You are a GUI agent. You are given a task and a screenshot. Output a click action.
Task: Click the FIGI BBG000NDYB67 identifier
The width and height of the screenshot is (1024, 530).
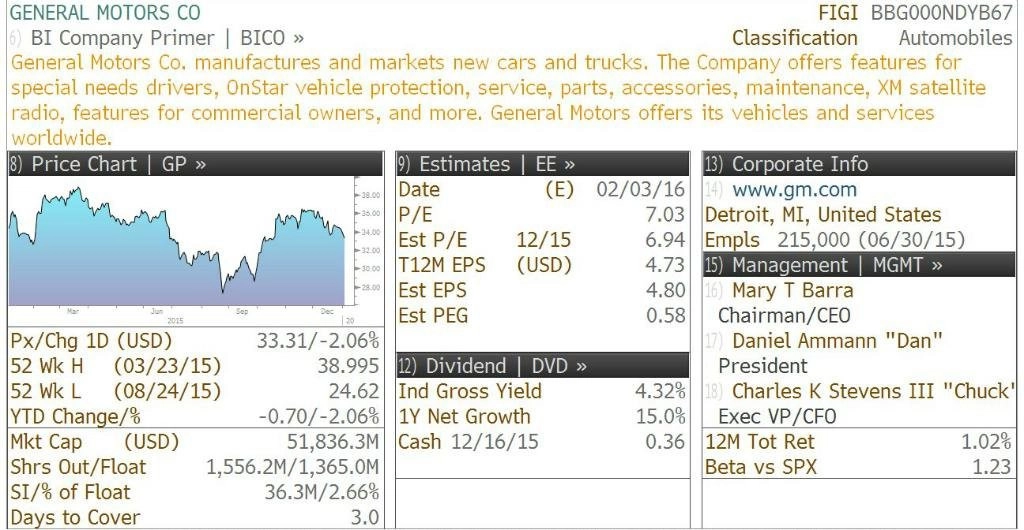coord(916,12)
